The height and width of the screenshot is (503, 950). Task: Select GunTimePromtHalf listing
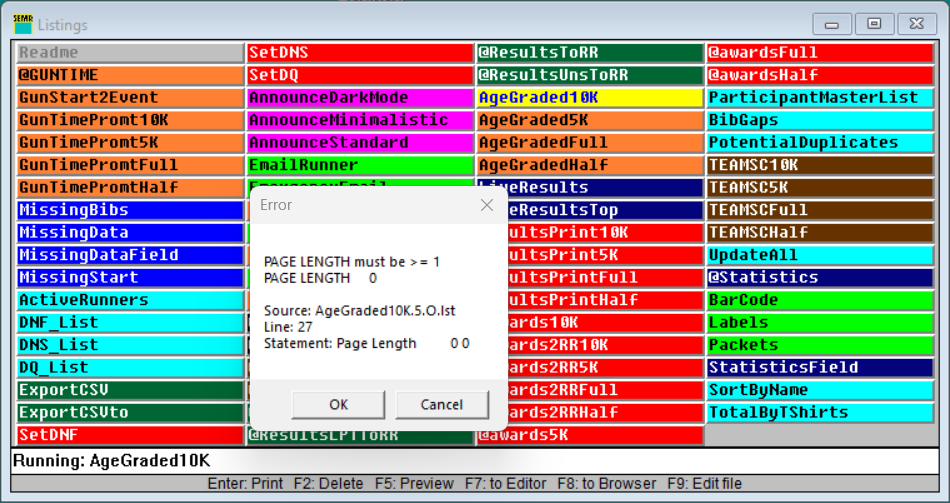pyautogui.click(x=130, y=187)
